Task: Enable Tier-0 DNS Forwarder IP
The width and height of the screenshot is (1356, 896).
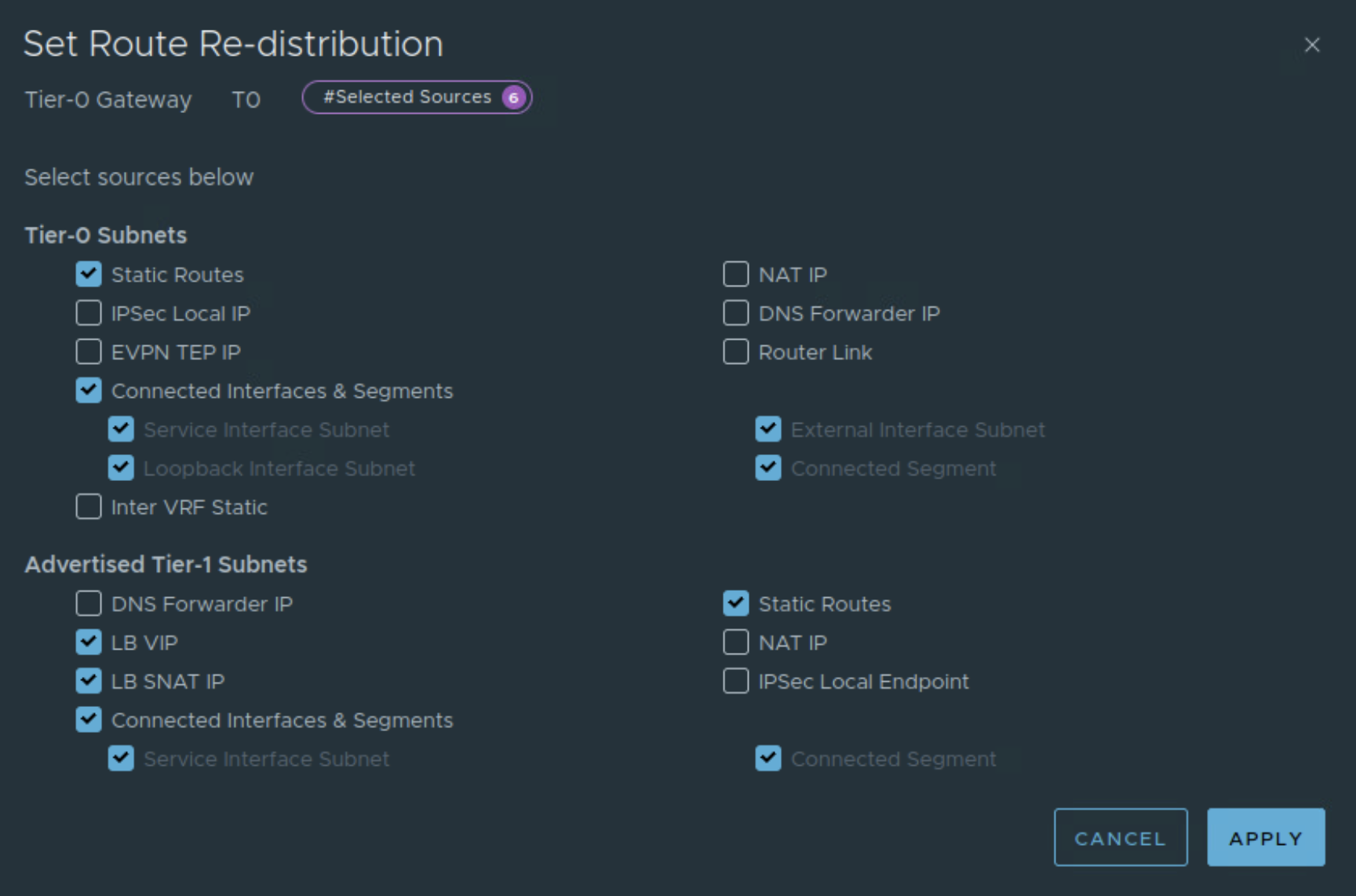Action: click(x=735, y=313)
